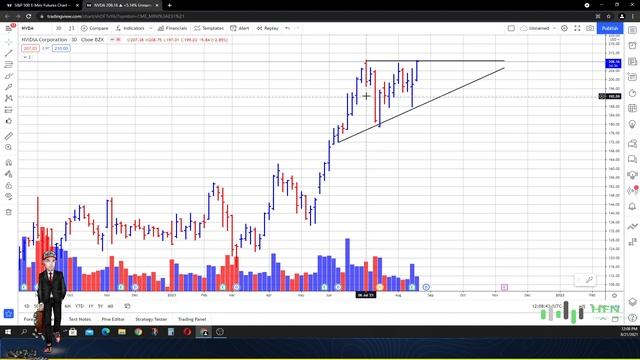Select the text annotation tool
The image size is (640, 360).
[9, 87]
